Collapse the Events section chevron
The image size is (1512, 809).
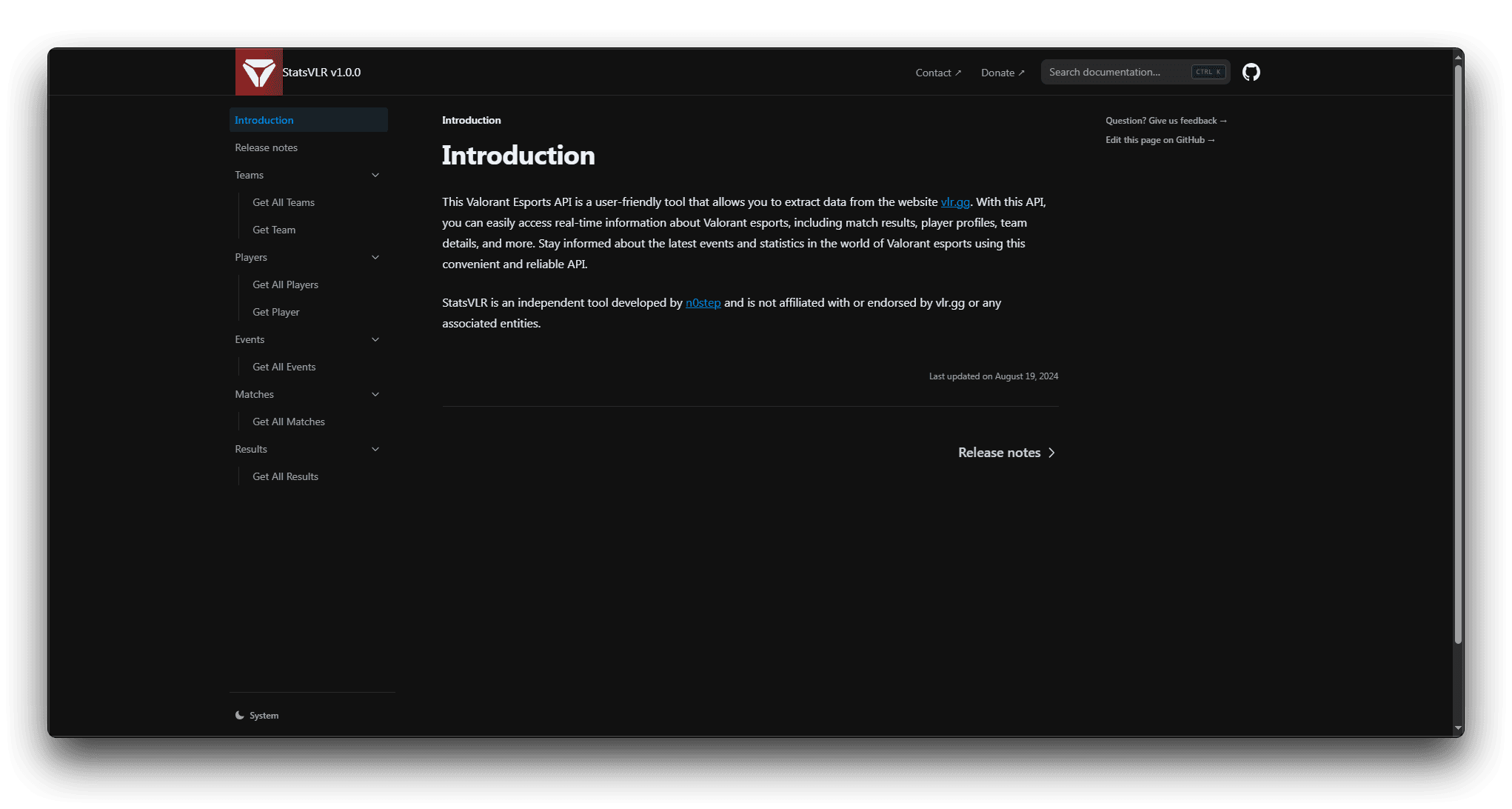click(375, 340)
